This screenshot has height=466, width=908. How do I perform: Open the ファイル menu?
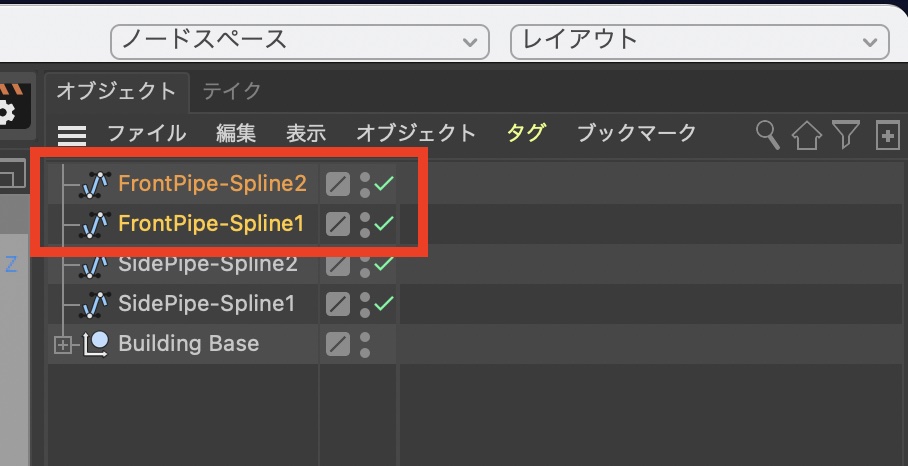pos(146,133)
